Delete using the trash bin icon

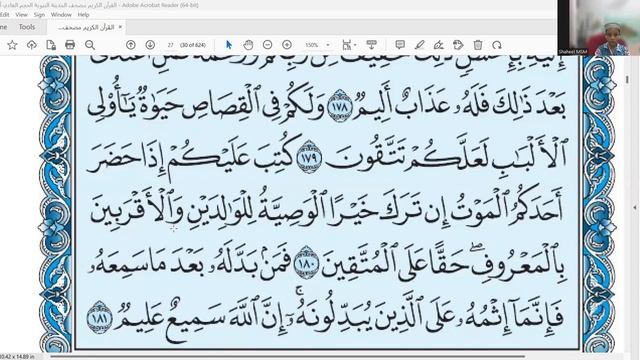point(478,45)
